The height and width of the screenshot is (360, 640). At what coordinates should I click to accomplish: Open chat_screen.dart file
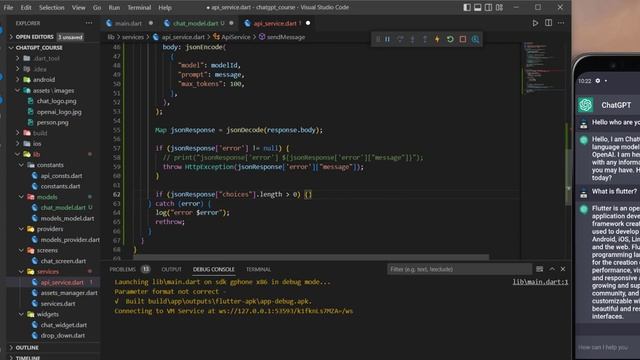[x=63, y=261]
